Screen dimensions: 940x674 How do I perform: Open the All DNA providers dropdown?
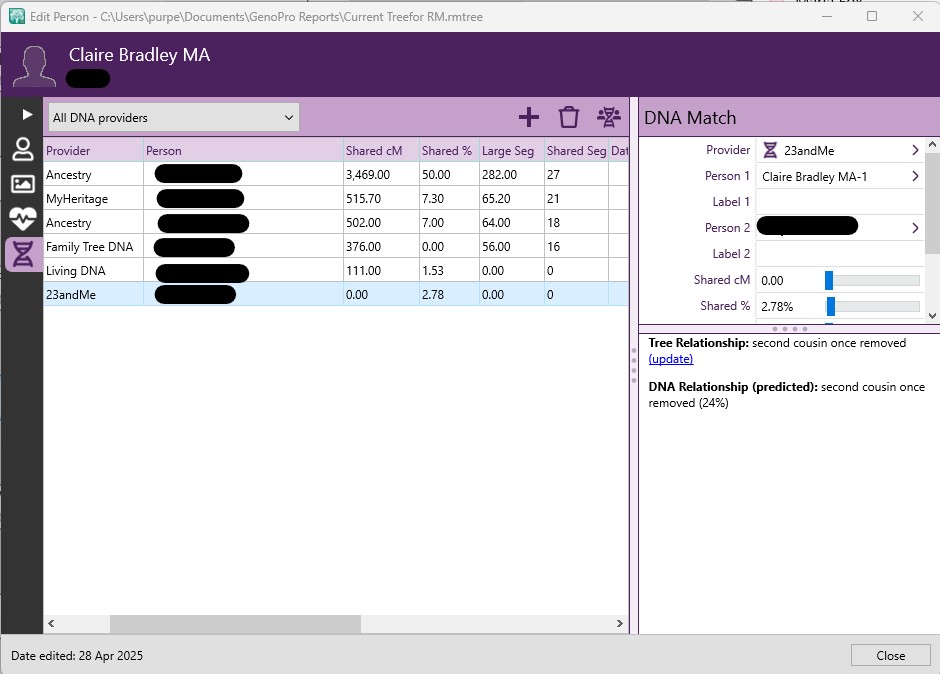pos(174,118)
